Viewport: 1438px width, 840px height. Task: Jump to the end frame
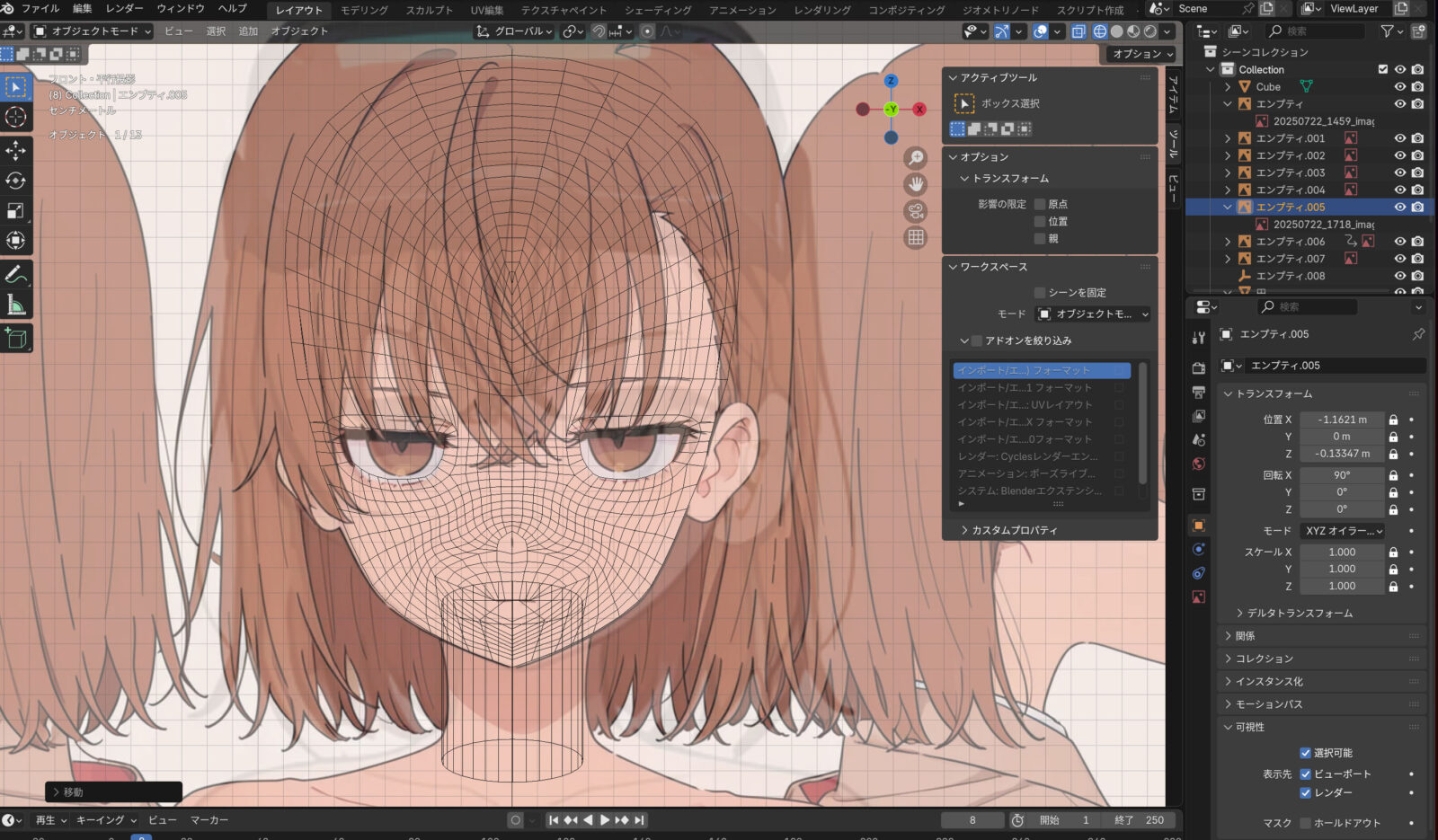pyautogui.click(x=639, y=820)
